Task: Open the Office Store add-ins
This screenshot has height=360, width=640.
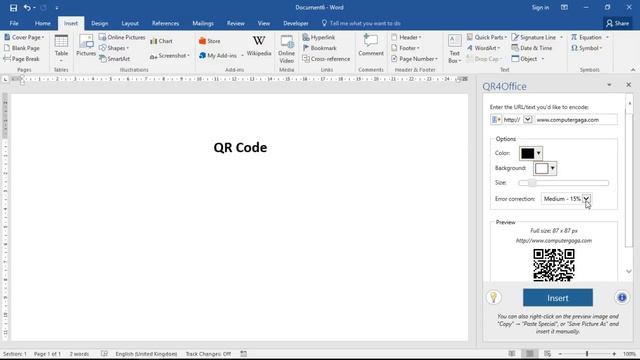Action: [x=209, y=41]
